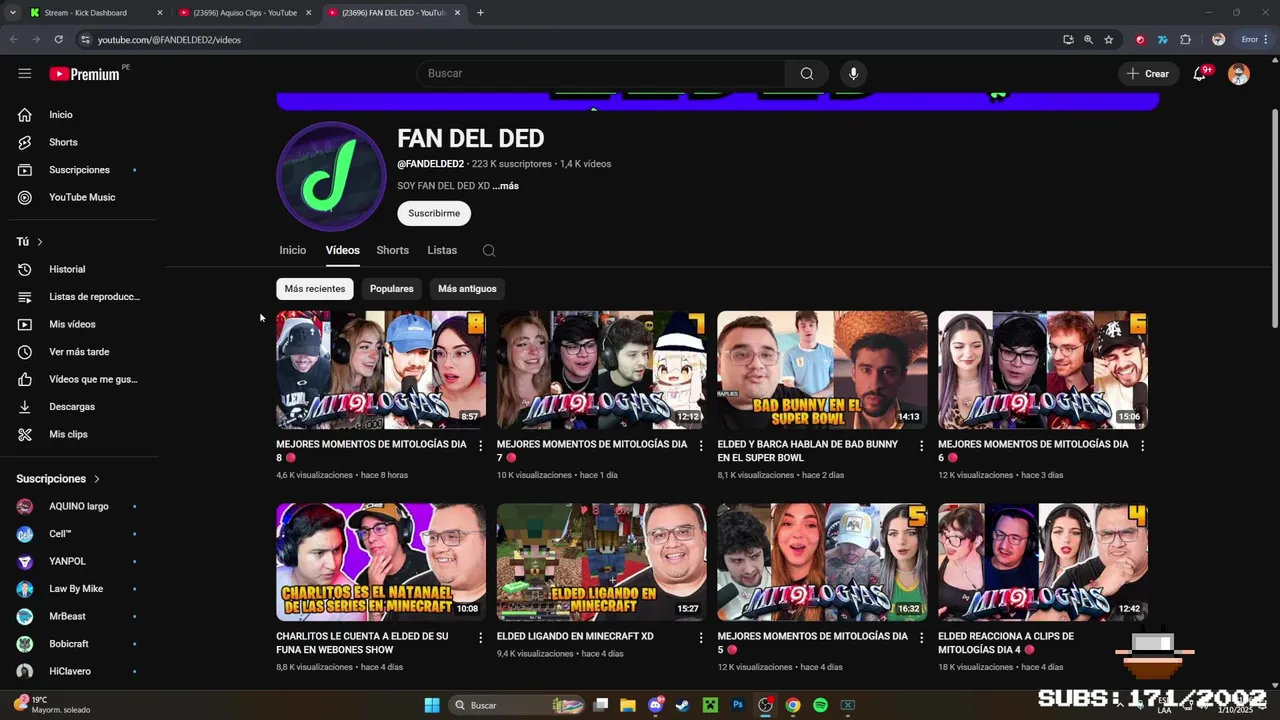Reload the page in browser toolbar

click(x=58, y=40)
